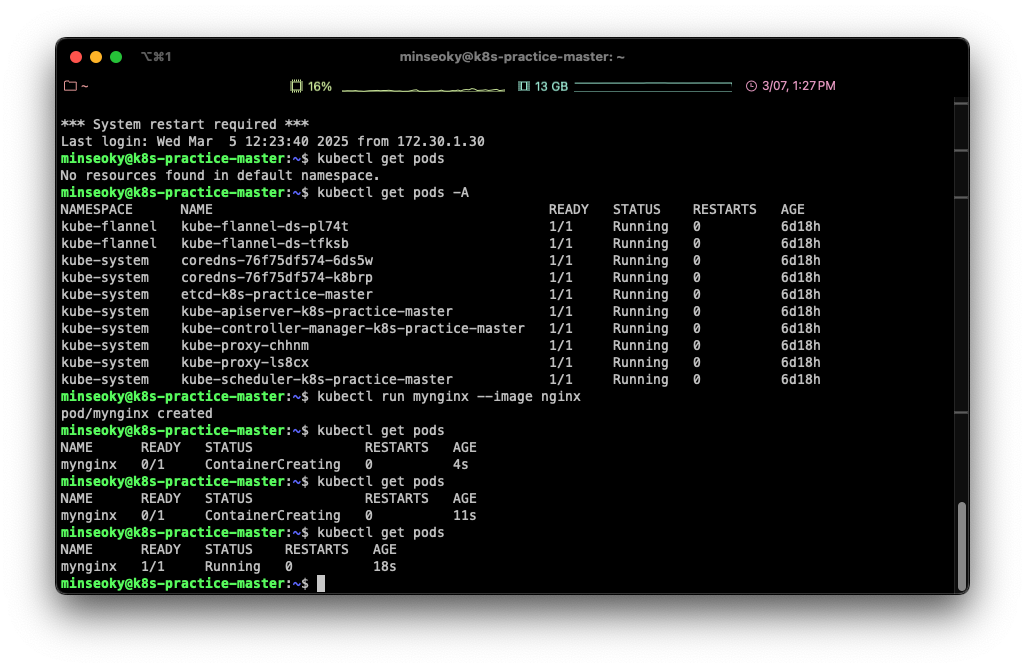Click the topmost mark in the scrollbar track
The image size is (1025, 668).
click(x=960, y=102)
